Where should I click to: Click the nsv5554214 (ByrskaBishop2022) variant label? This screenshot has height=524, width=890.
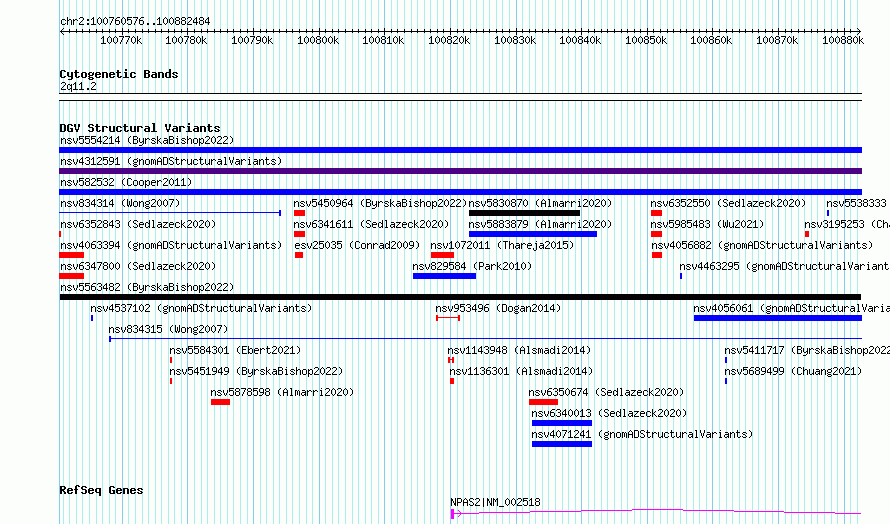(x=147, y=140)
